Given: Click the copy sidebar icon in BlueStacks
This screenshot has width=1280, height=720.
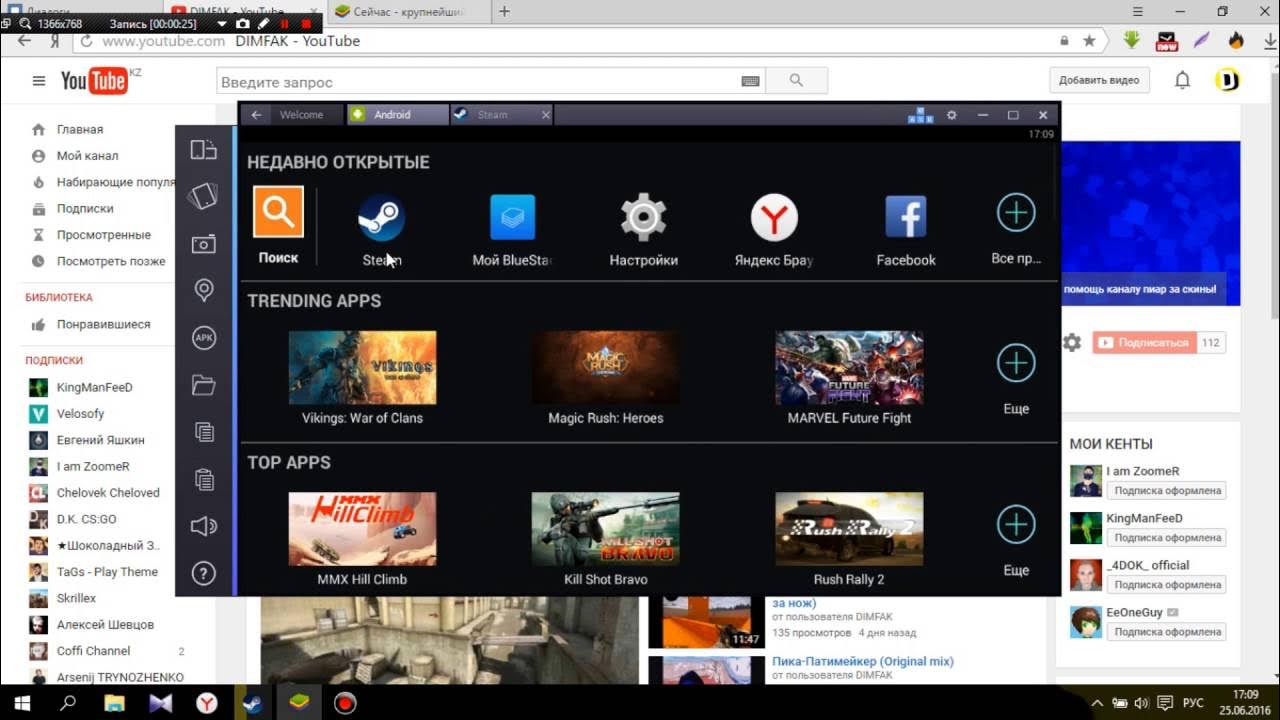Looking at the screenshot, I should coord(204,432).
